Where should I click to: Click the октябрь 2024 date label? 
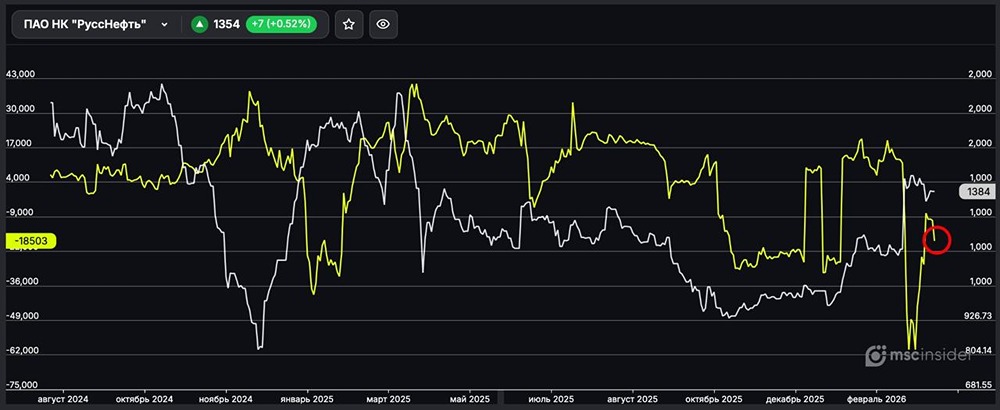[145, 399]
